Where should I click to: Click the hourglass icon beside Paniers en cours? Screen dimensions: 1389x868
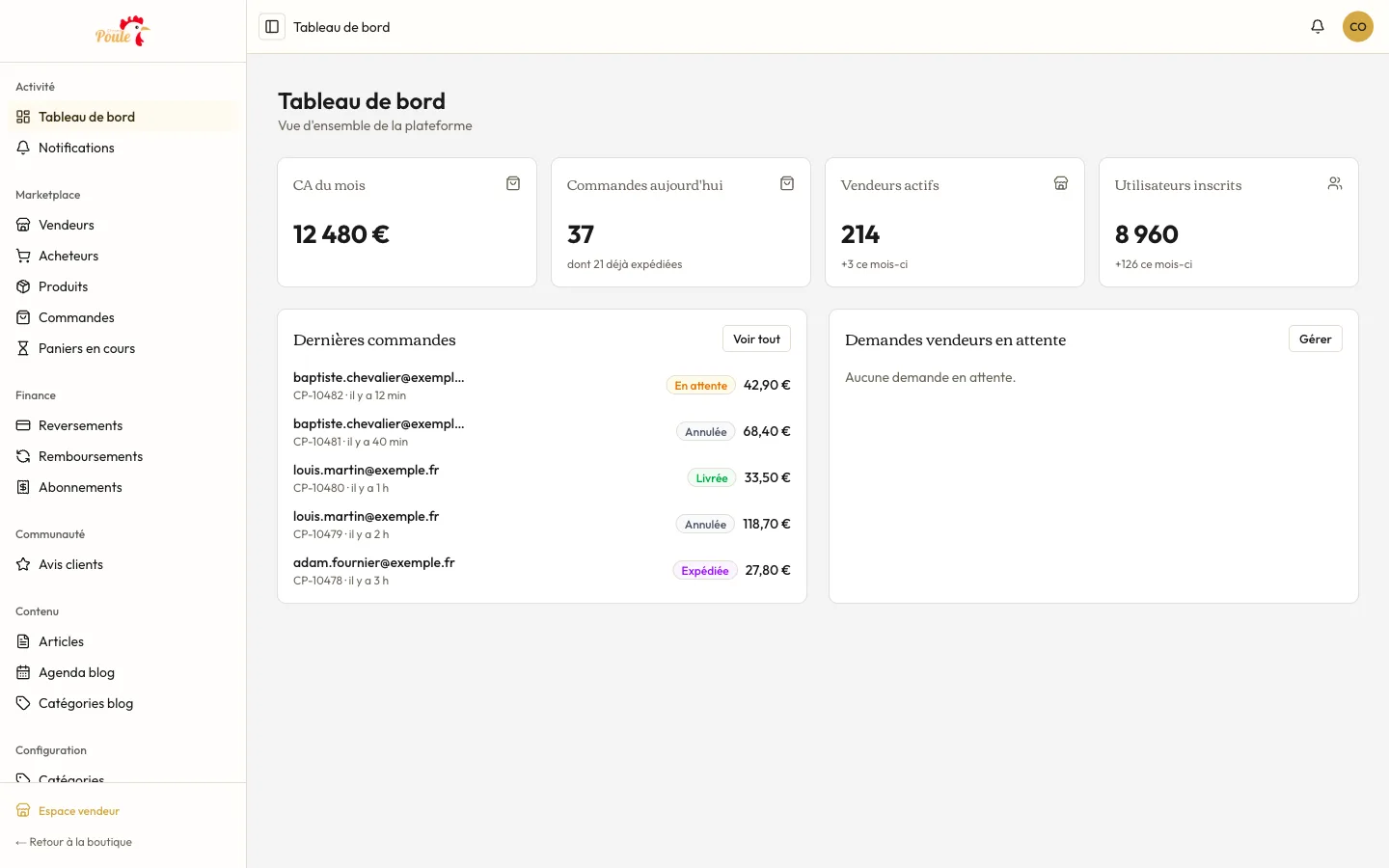[x=23, y=348]
